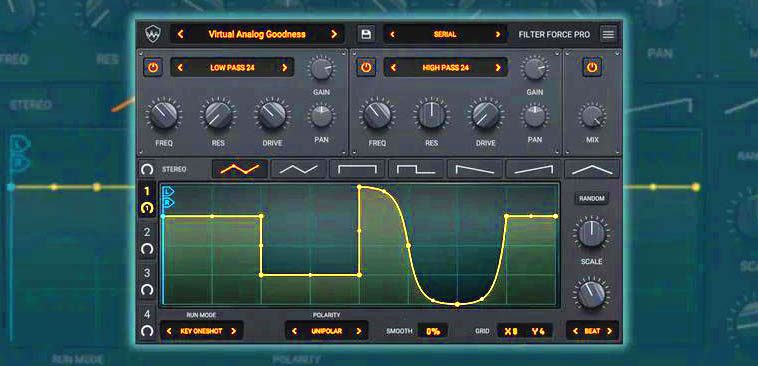Viewport: 758px width, 366px height.
Task: Select modulator tab 2
Action: coord(147,240)
